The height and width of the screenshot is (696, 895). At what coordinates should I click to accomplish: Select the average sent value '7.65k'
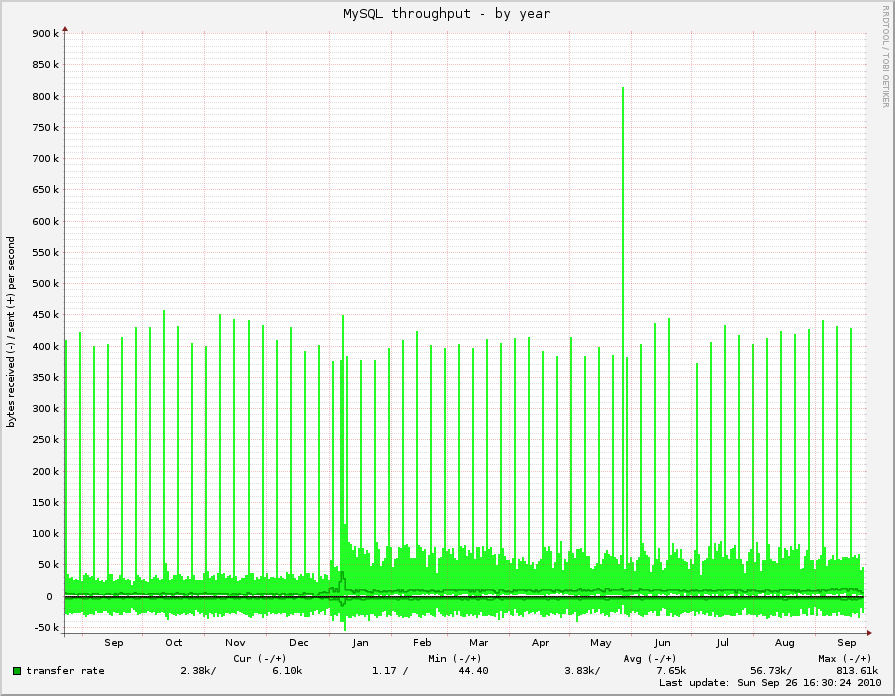671,671
